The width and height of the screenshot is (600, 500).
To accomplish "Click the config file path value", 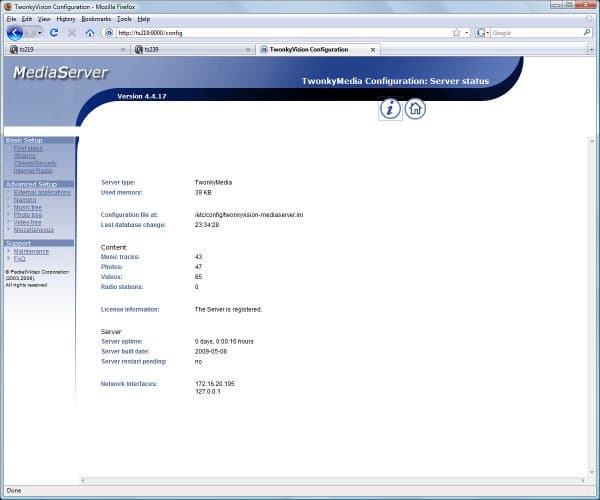I will [249, 215].
